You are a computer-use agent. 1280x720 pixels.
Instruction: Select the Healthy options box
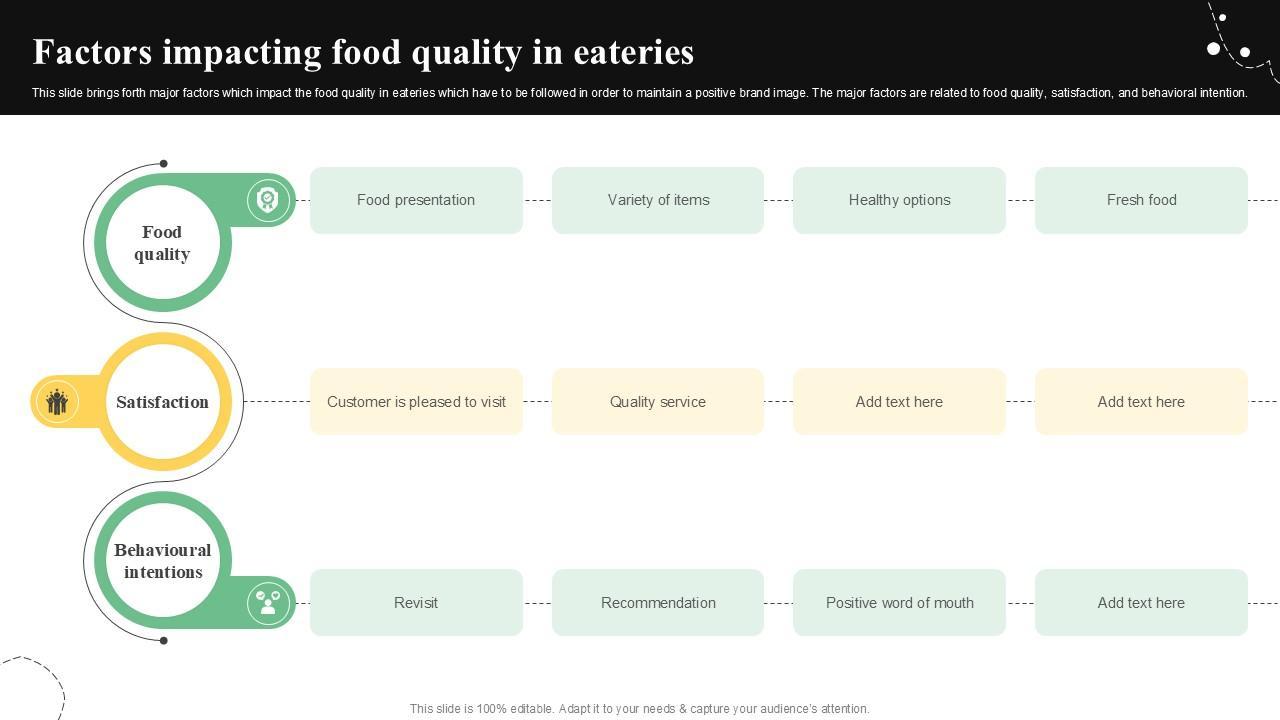(899, 200)
